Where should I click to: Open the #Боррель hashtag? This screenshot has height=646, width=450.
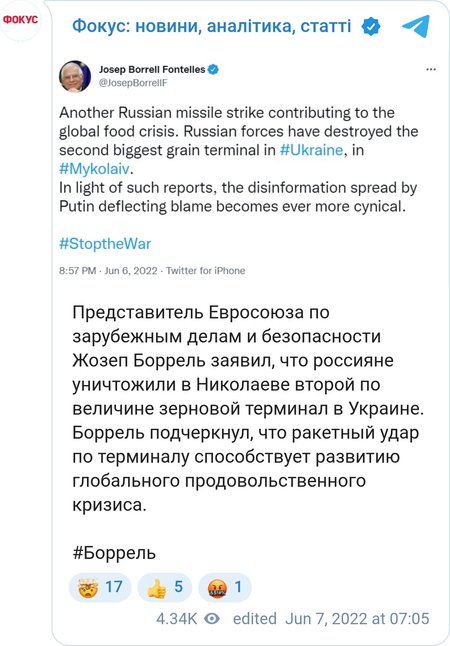[x=114, y=553]
